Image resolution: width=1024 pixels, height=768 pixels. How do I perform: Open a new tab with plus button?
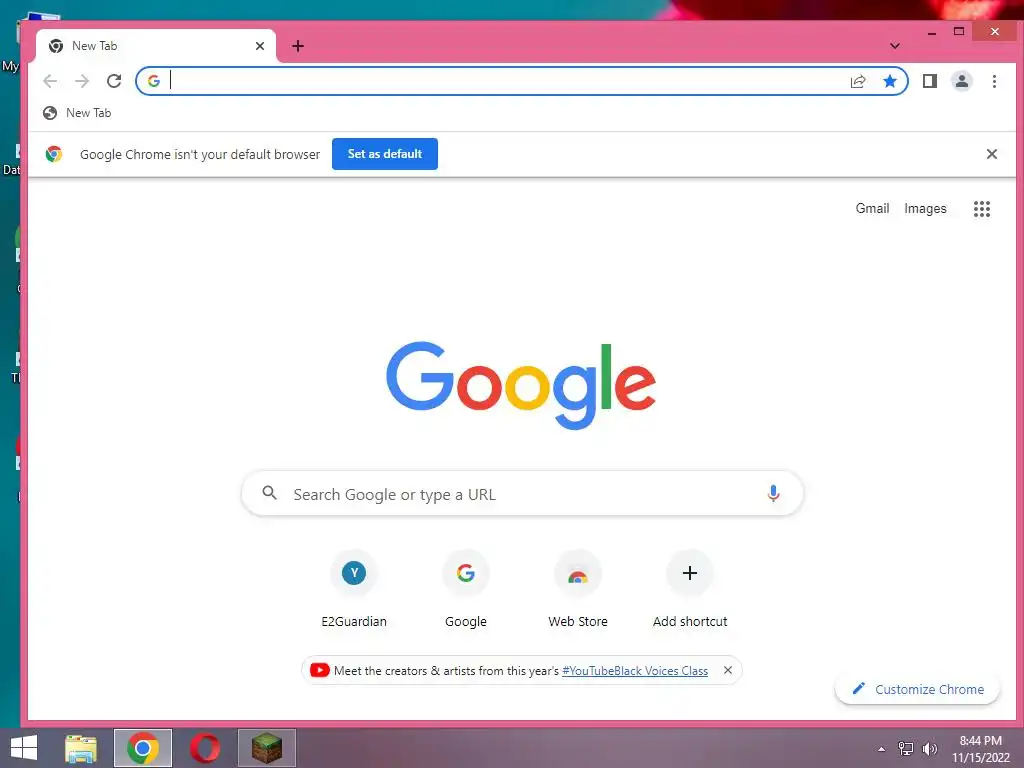pos(298,46)
